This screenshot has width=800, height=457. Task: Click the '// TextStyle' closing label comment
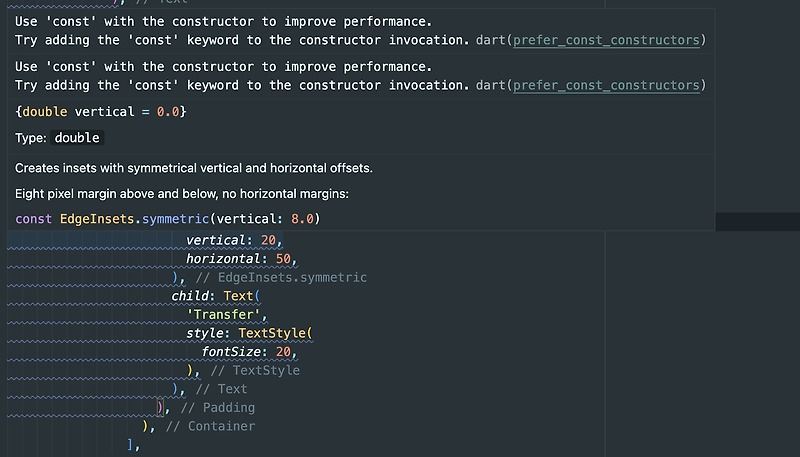pyautogui.click(x=255, y=370)
